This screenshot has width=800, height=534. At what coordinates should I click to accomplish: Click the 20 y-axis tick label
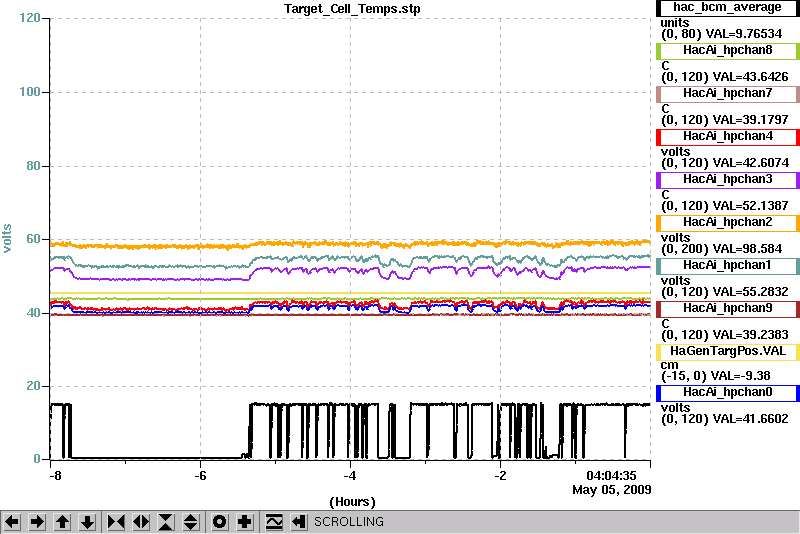click(x=33, y=386)
